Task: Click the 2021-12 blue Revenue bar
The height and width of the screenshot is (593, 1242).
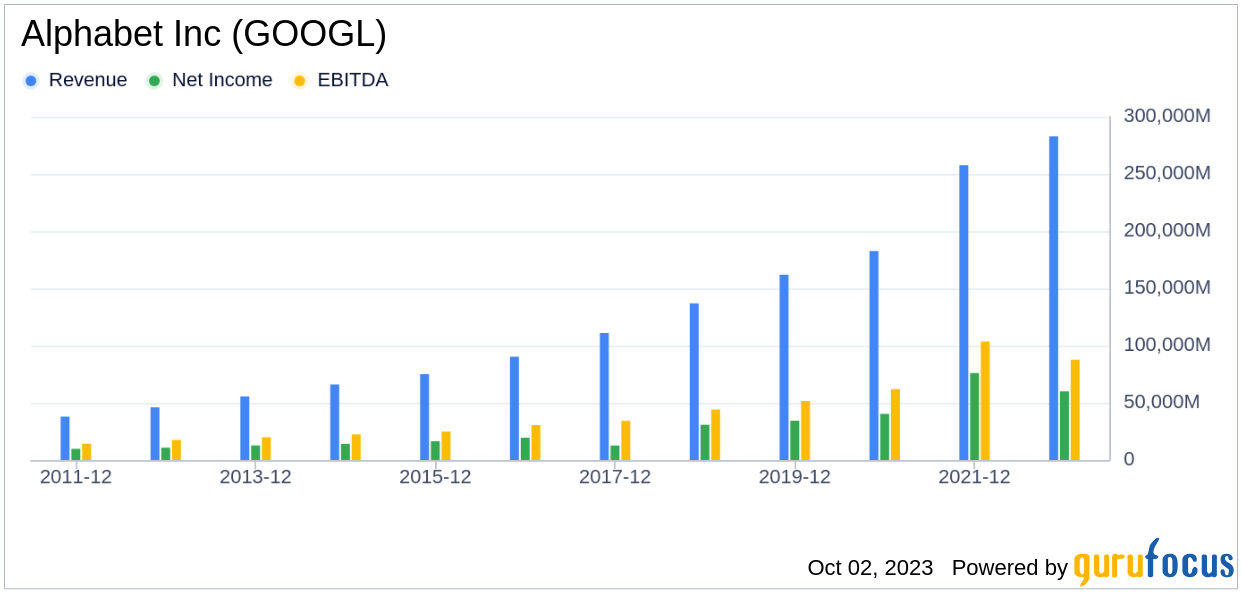Action: tap(964, 313)
